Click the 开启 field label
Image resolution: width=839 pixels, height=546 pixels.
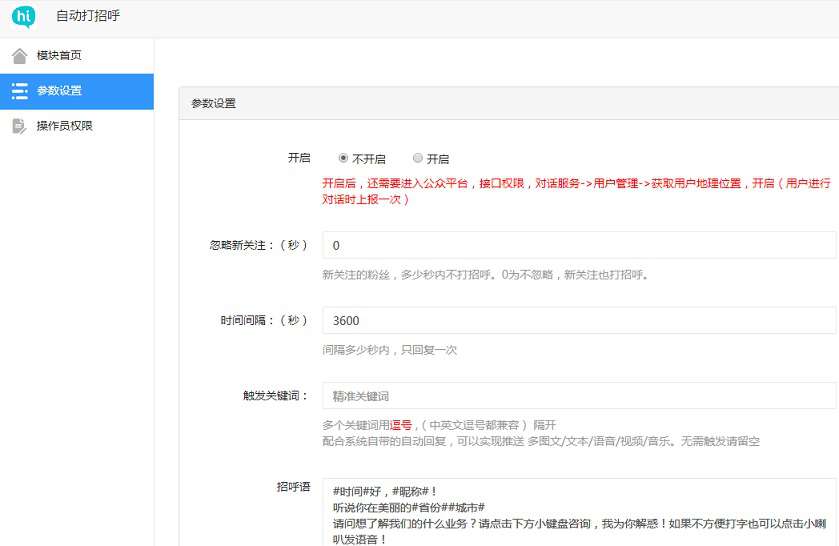point(299,158)
